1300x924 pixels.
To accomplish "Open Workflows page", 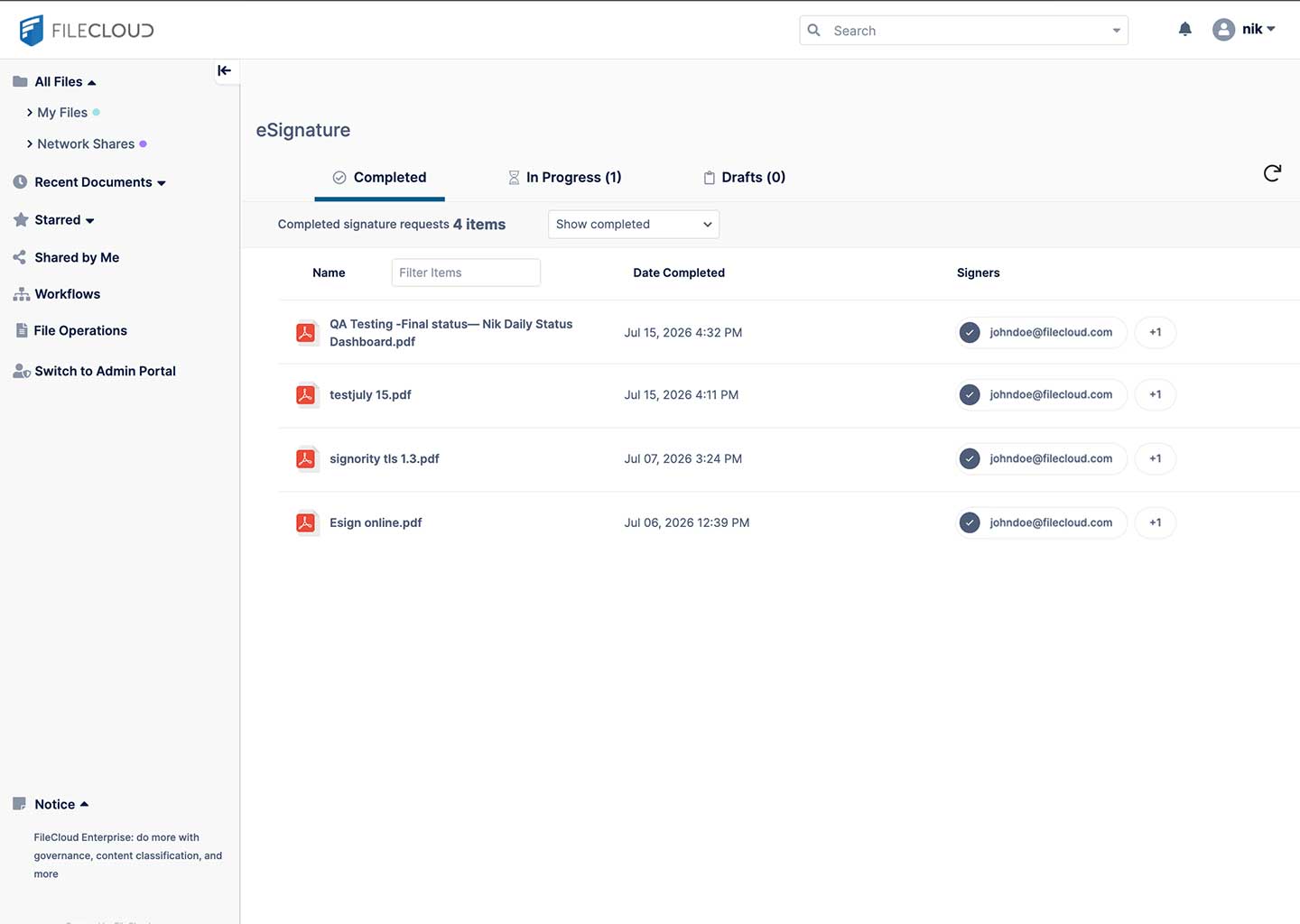I will tap(67, 294).
